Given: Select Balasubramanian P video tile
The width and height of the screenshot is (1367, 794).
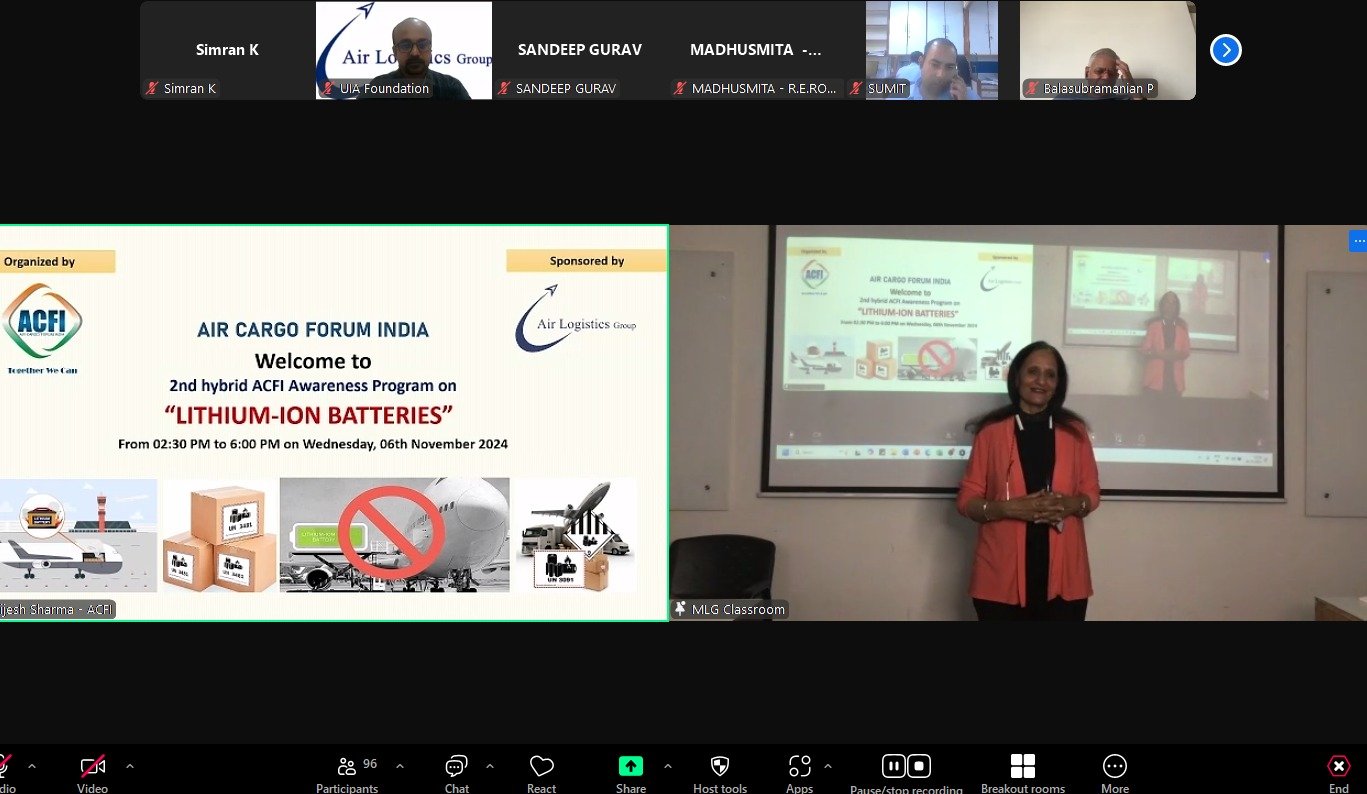Looking at the screenshot, I should (x=1108, y=50).
